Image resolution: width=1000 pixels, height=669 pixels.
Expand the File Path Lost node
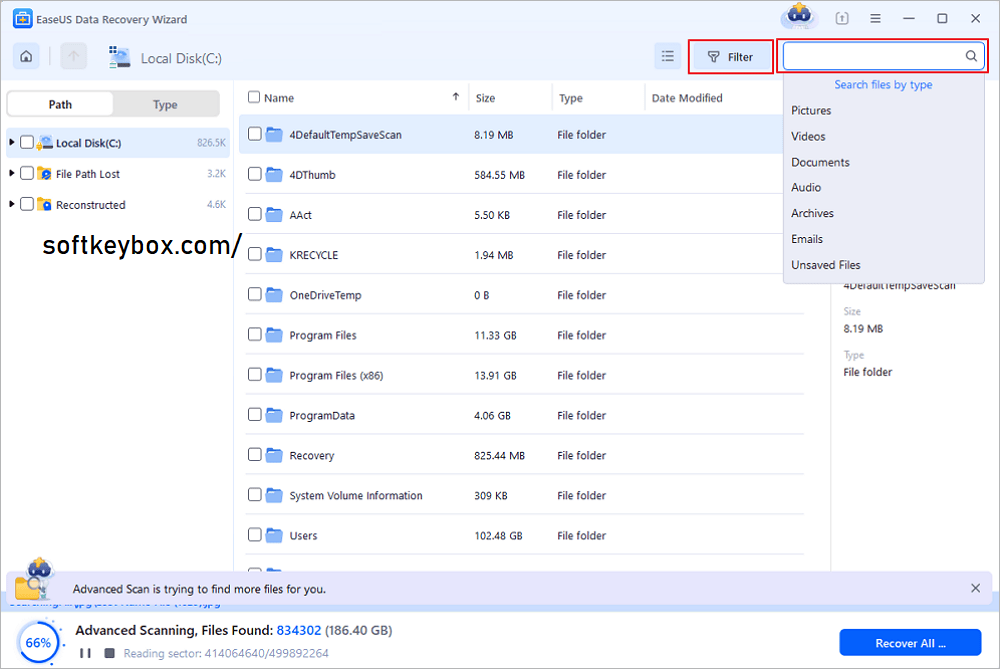[x=10, y=173]
